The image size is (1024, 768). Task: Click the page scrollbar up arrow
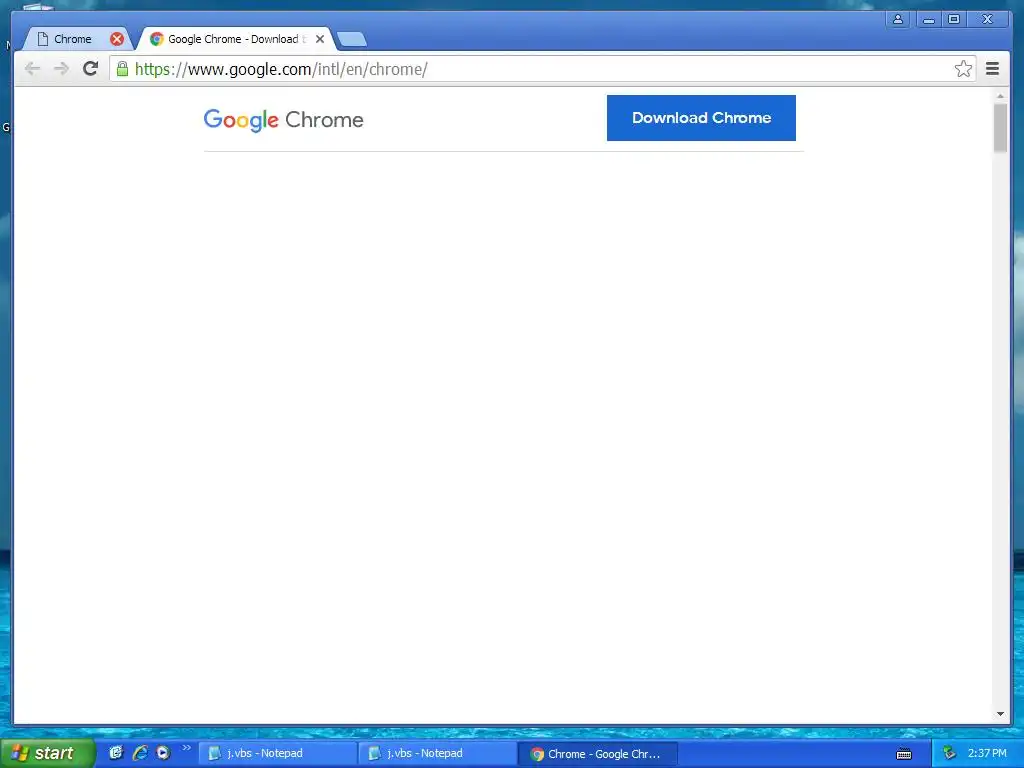pyautogui.click(x=1000, y=96)
